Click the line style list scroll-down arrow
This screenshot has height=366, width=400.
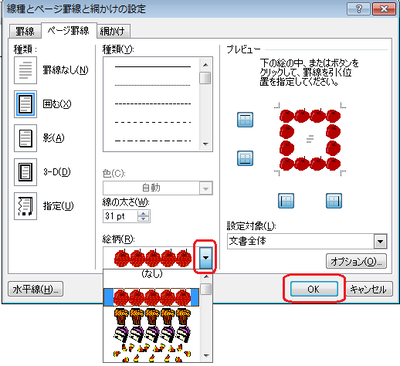point(205,144)
